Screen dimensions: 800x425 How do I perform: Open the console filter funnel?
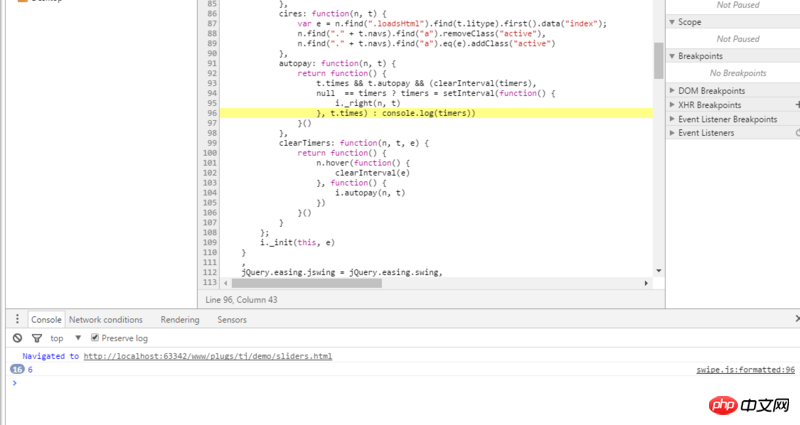coord(37,338)
